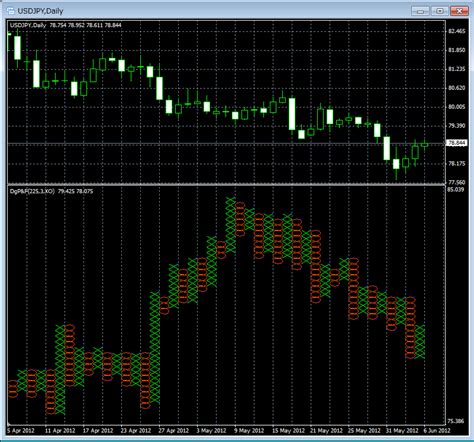The image size is (474, 442).
Task: Click the current price marker 78.844
Action: [457, 143]
